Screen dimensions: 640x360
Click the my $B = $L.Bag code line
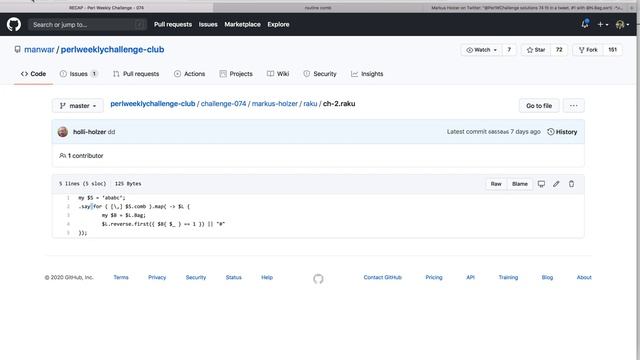tap(124, 215)
